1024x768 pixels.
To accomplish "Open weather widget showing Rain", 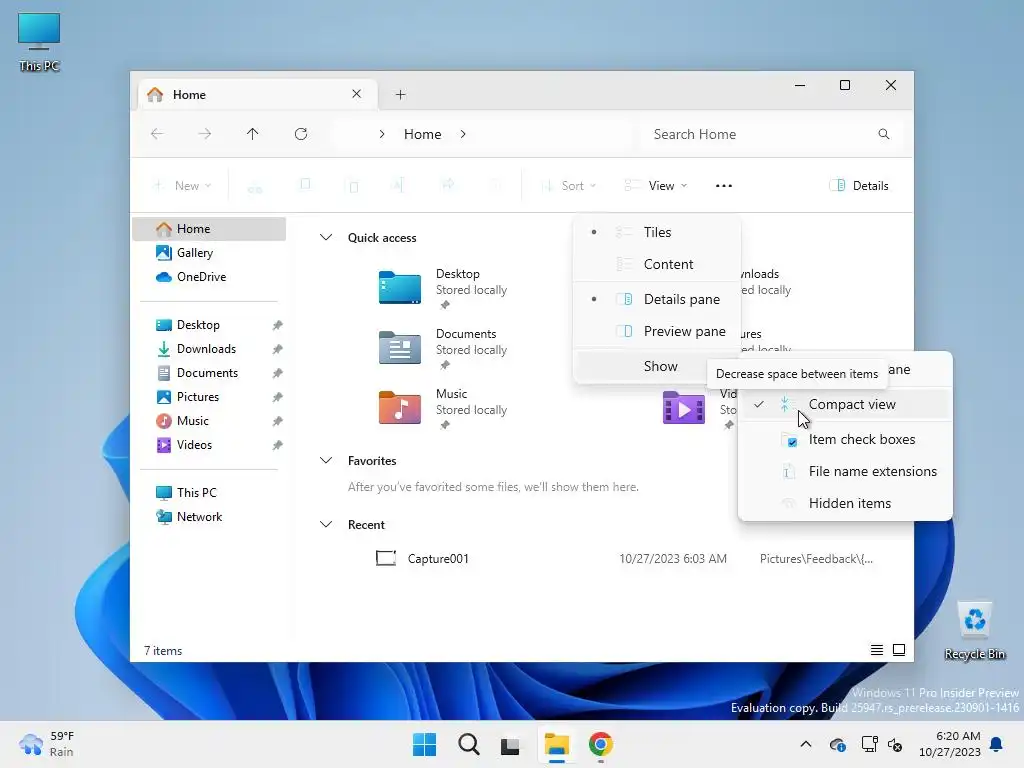I will [47, 744].
